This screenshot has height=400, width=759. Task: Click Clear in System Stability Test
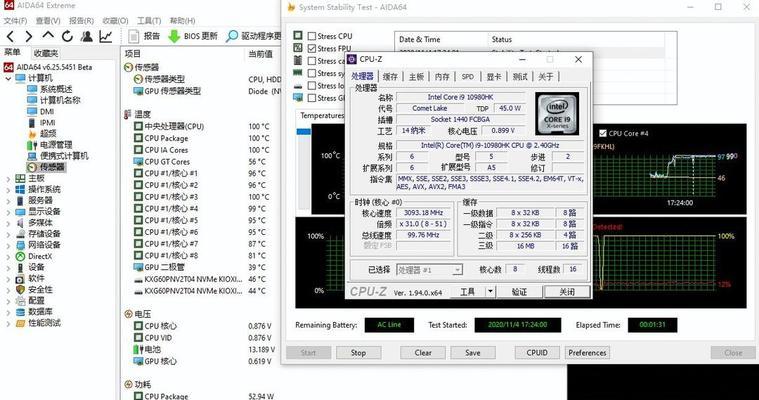[x=423, y=353]
